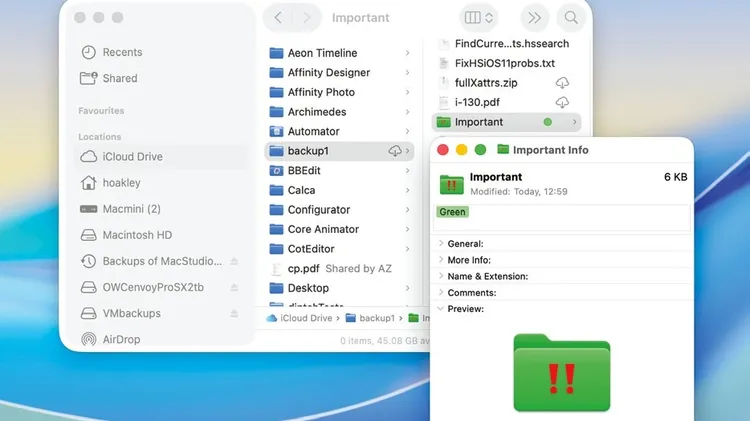
Task: Open Recents in the sidebar
Action: click(x=122, y=52)
